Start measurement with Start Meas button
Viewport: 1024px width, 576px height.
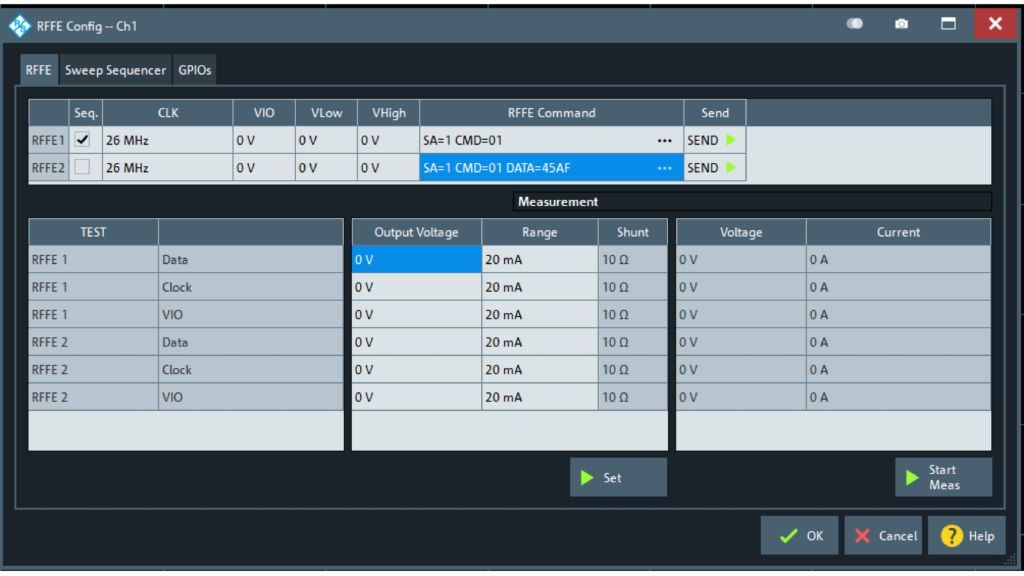pyautogui.click(x=943, y=478)
